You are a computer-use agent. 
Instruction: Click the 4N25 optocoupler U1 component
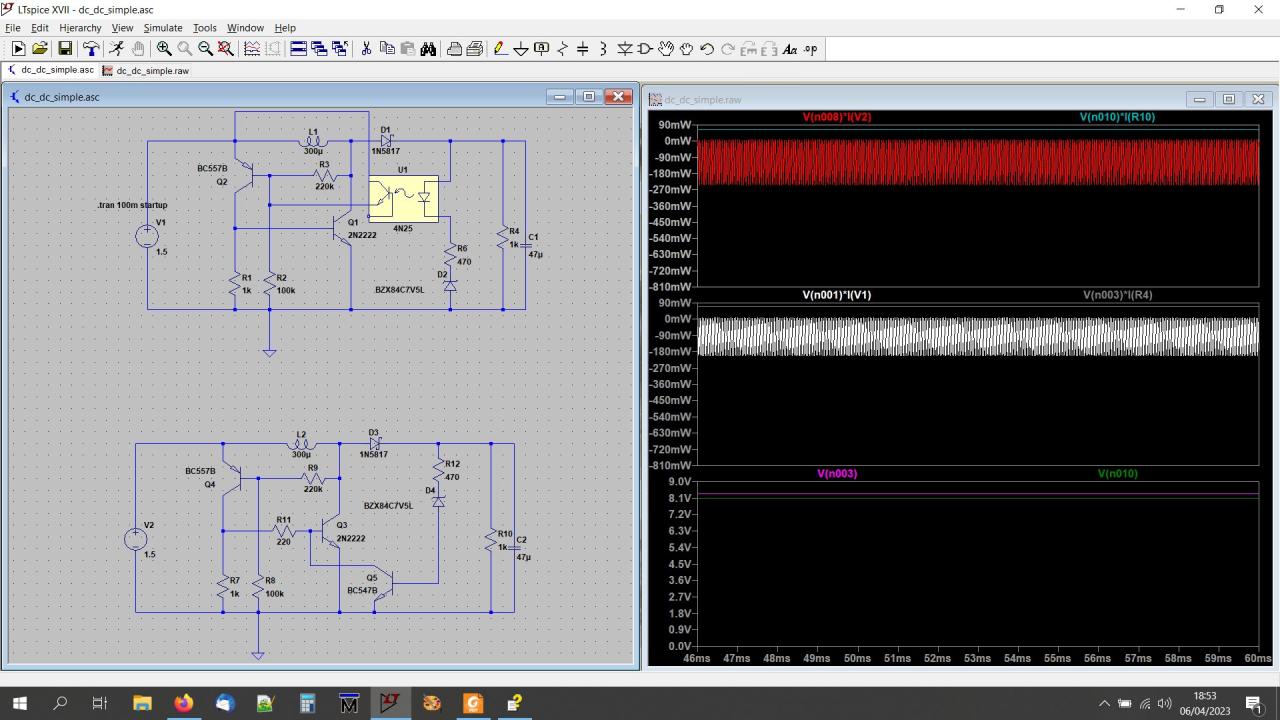403,199
